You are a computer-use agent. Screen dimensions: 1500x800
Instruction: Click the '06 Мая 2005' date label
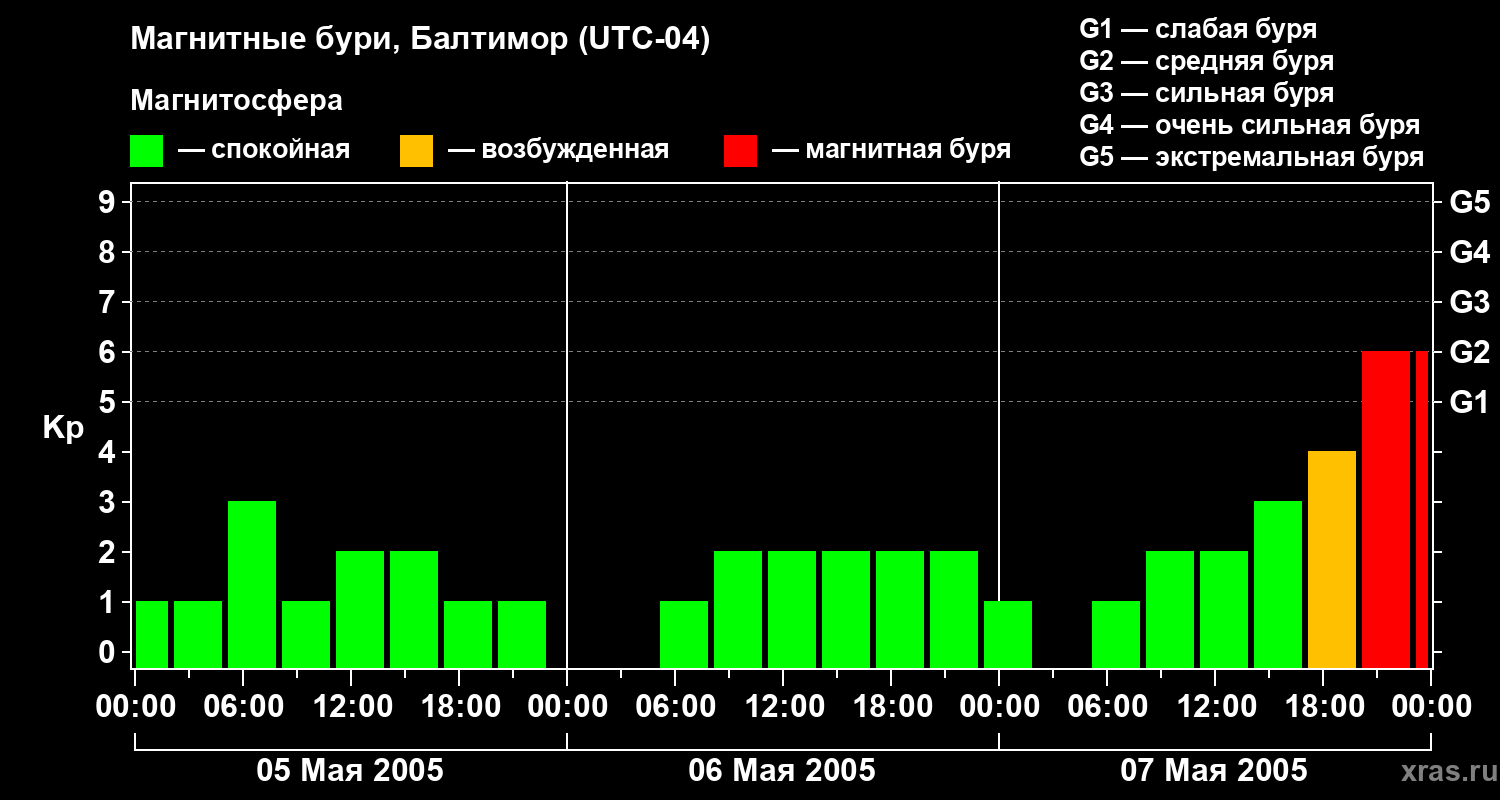[x=782, y=771]
